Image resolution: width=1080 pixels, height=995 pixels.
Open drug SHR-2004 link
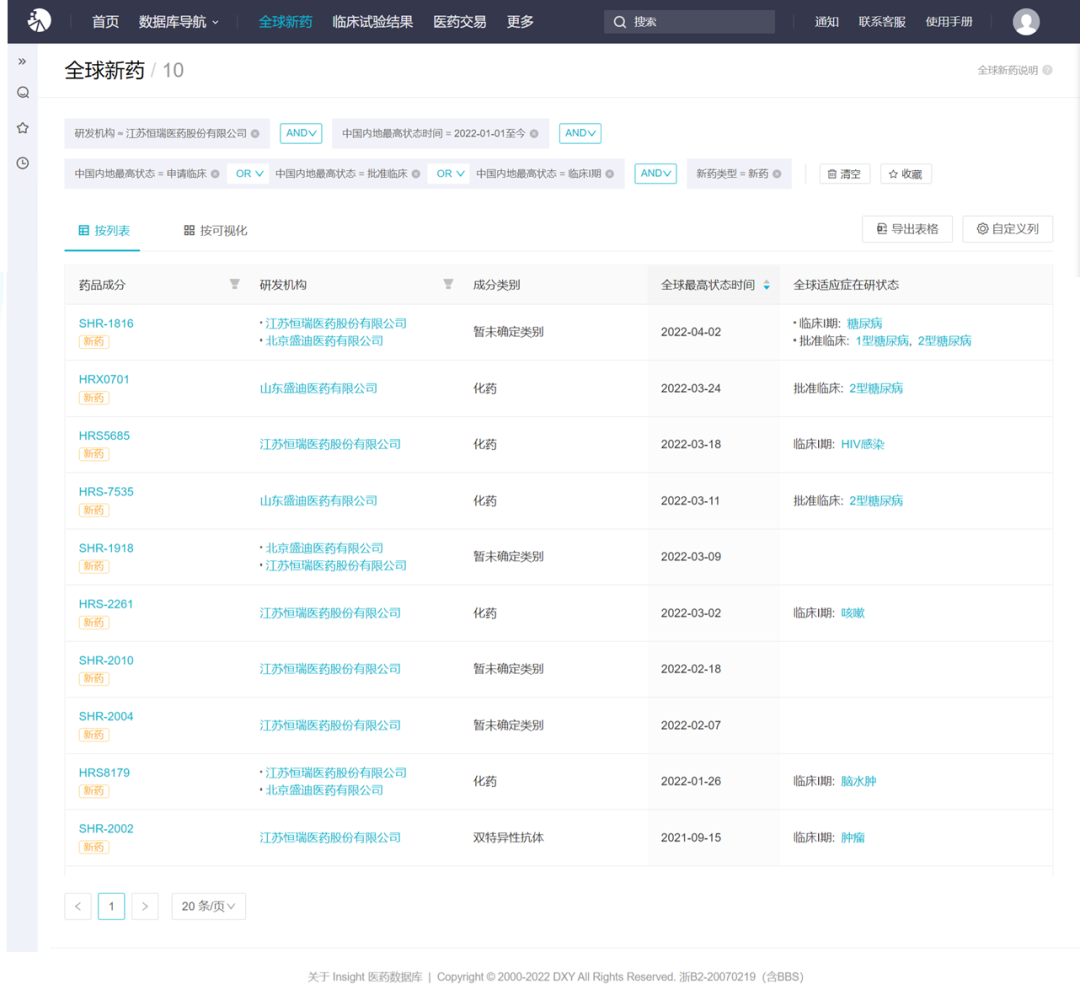pyautogui.click(x=106, y=716)
